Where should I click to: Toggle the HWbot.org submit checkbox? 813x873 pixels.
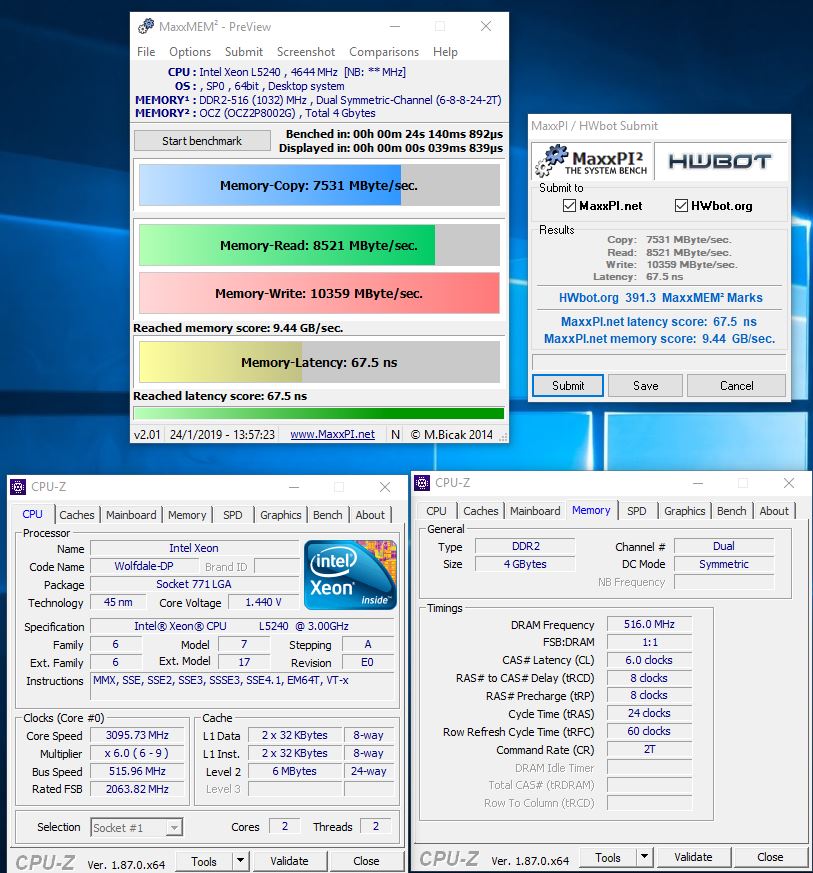(681, 205)
